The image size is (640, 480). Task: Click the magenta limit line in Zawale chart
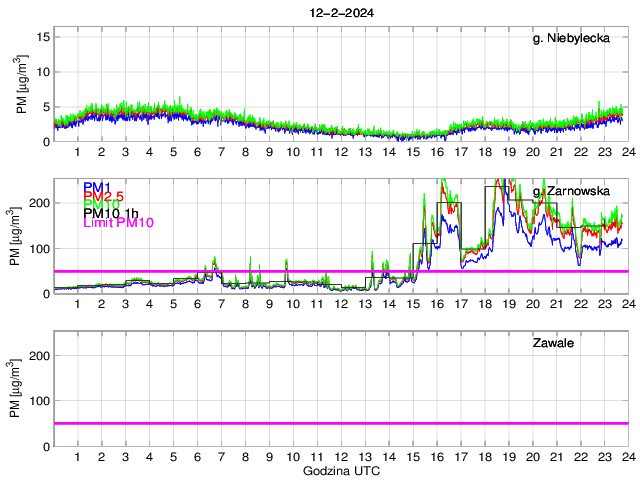tap(340, 423)
